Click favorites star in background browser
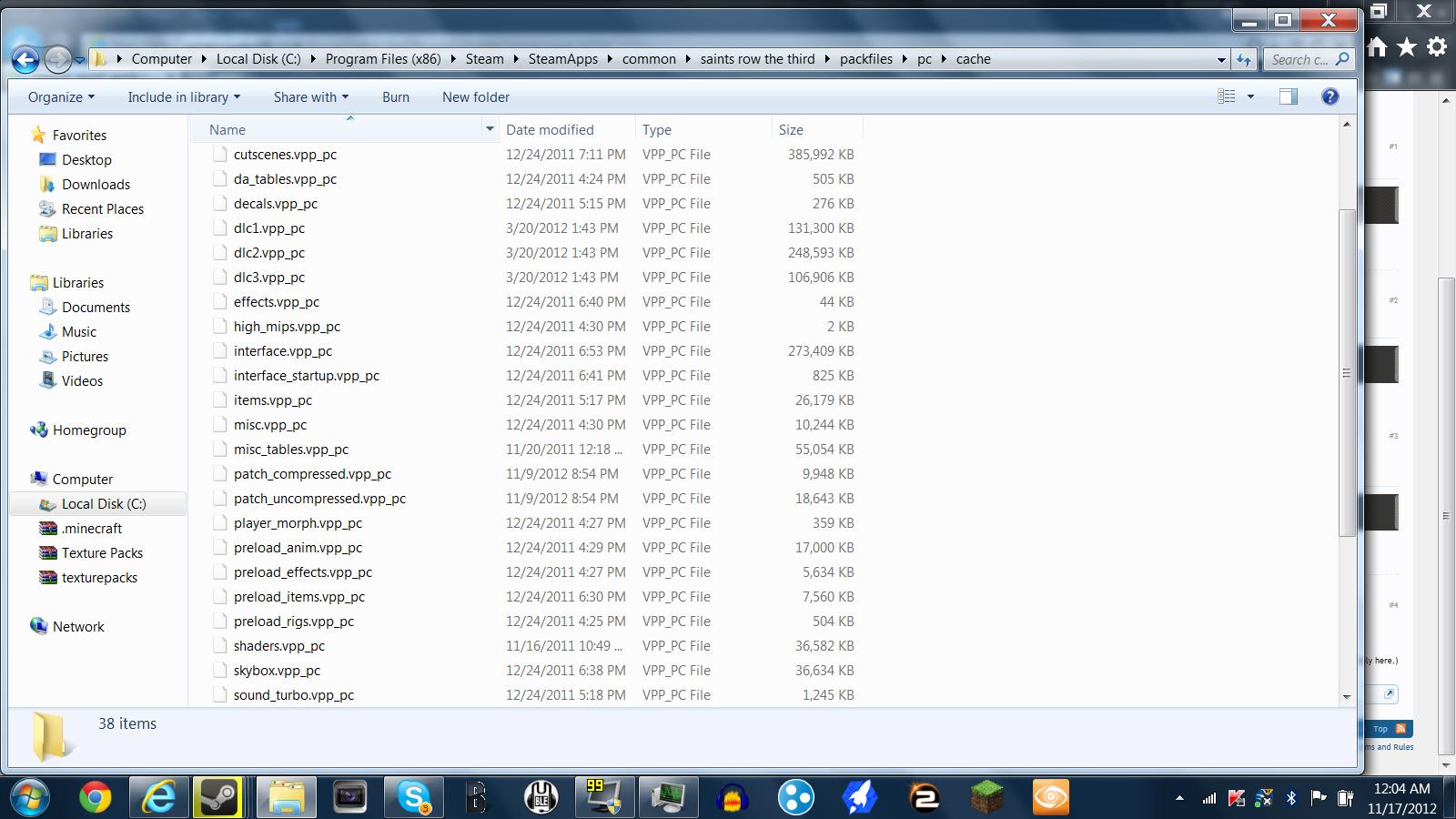 (1407, 47)
